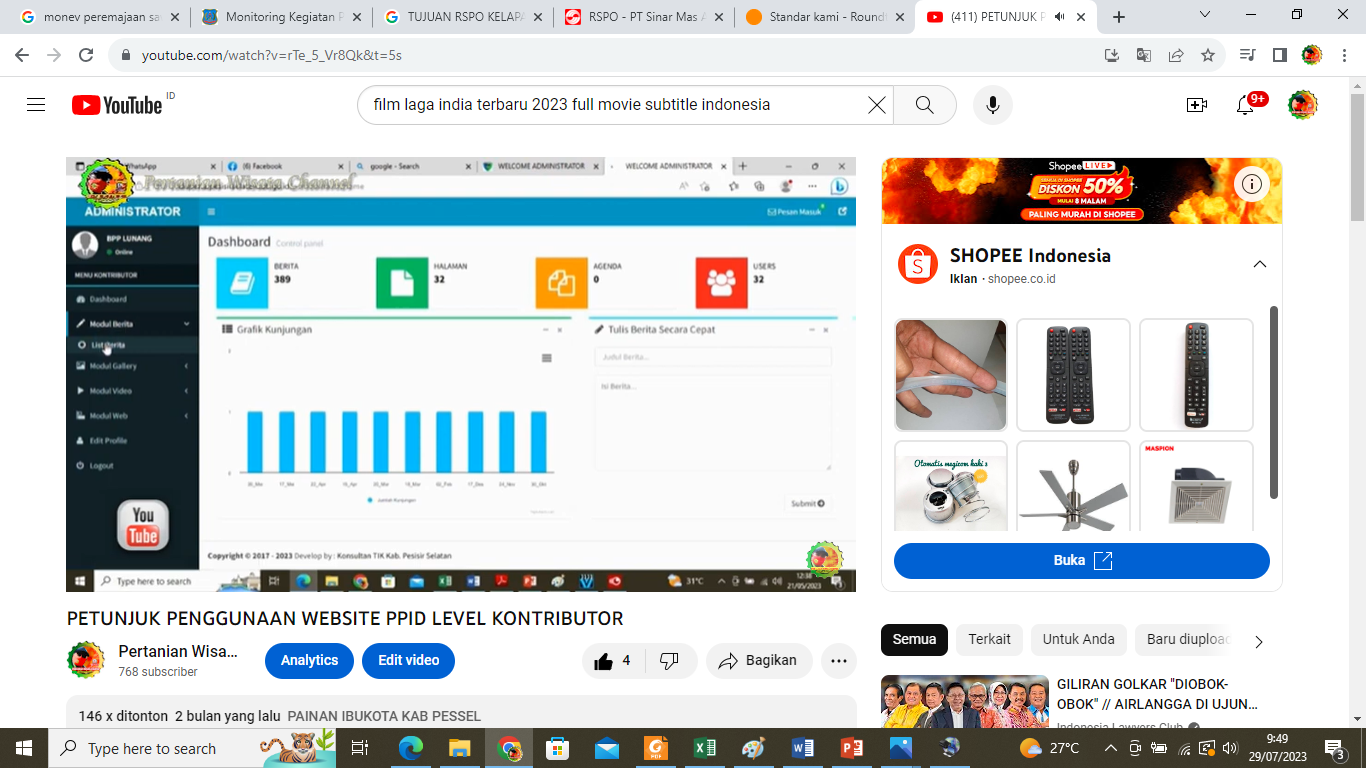Screen dimensions: 1366x768
Task: Switch to the RSPO - PT Sinar Mas browser tab
Action: pyautogui.click(x=638, y=16)
